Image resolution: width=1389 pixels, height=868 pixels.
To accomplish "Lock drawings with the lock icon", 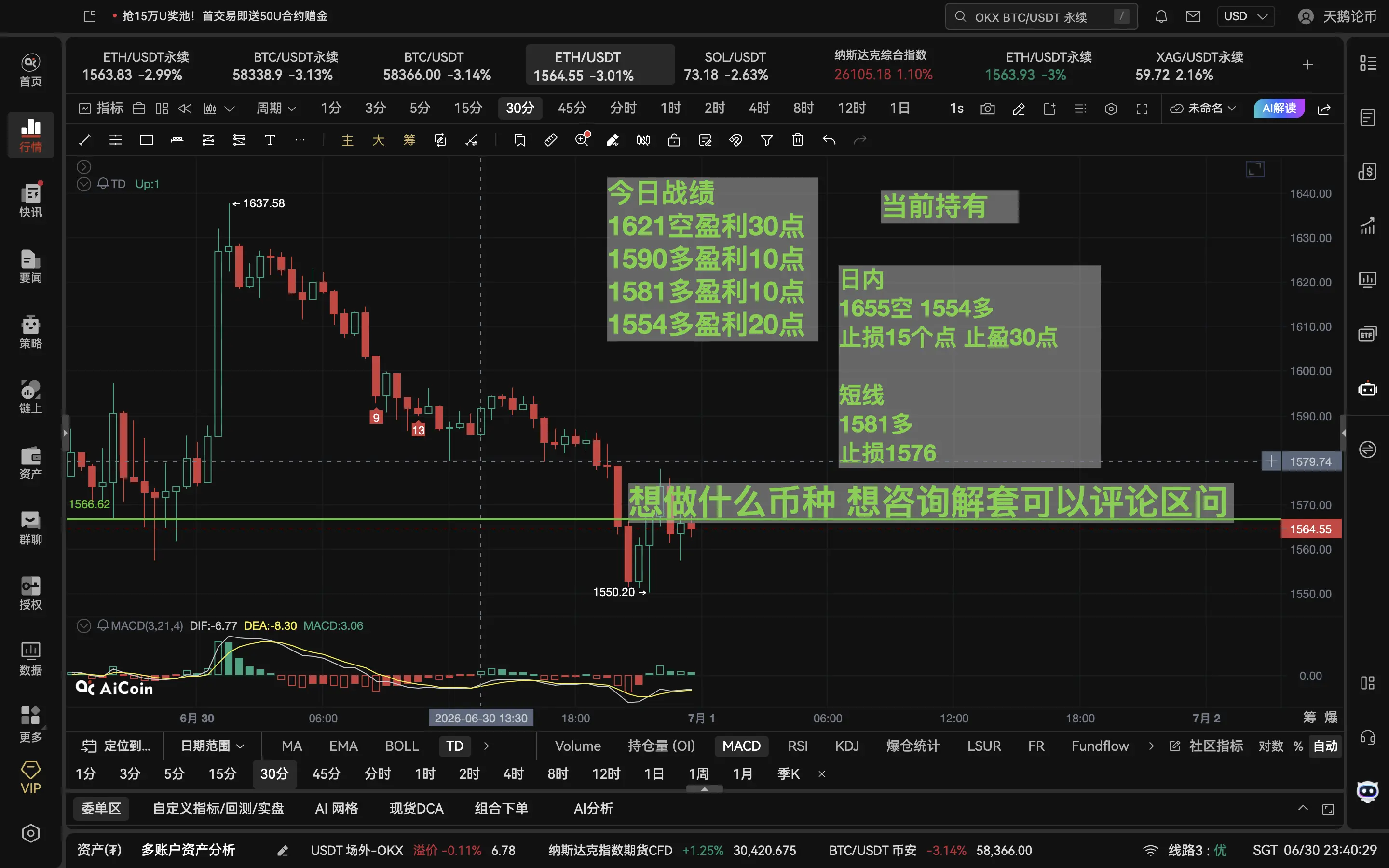I will pos(674,140).
